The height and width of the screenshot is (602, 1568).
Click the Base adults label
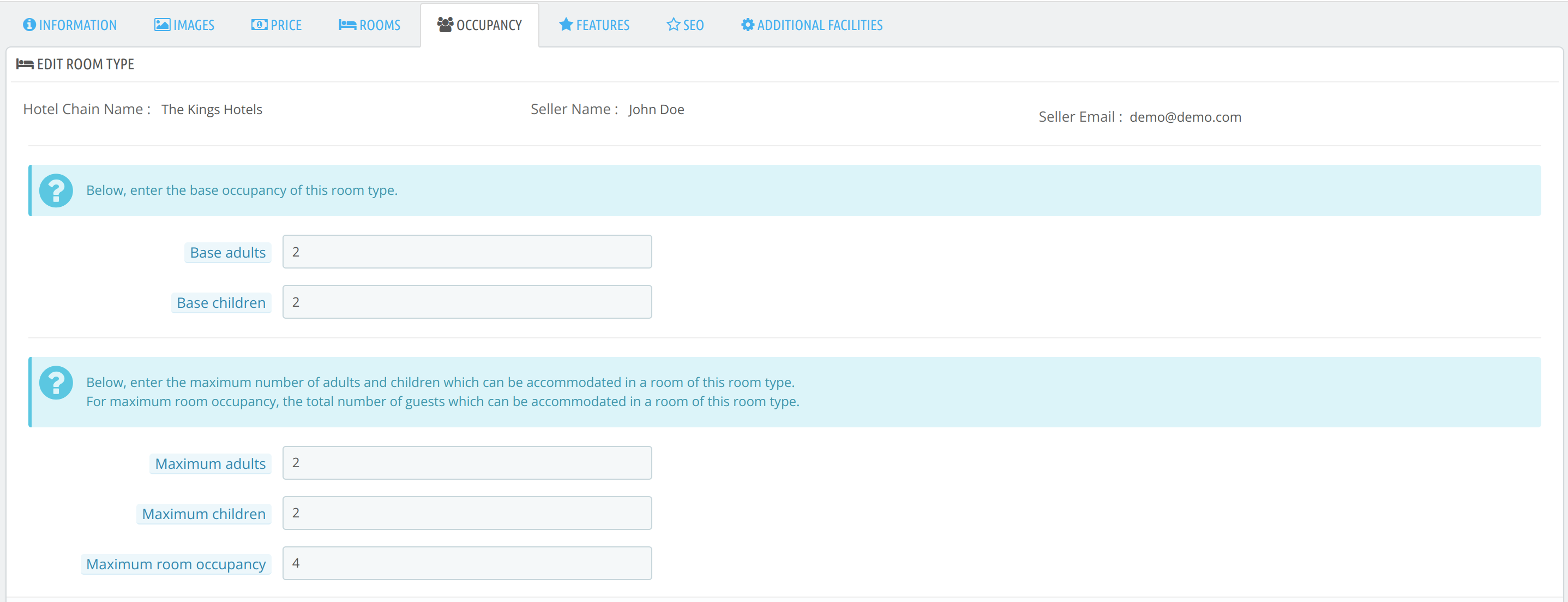pos(227,252)
